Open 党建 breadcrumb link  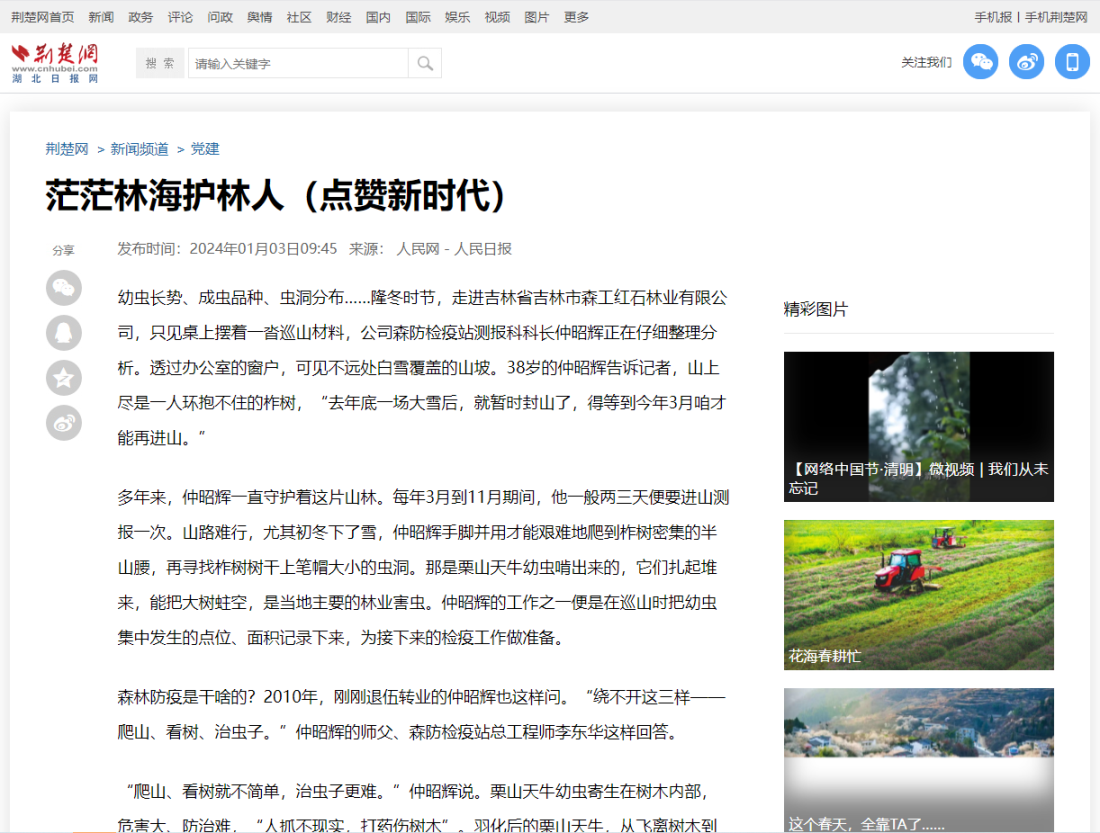coord(205,149)
